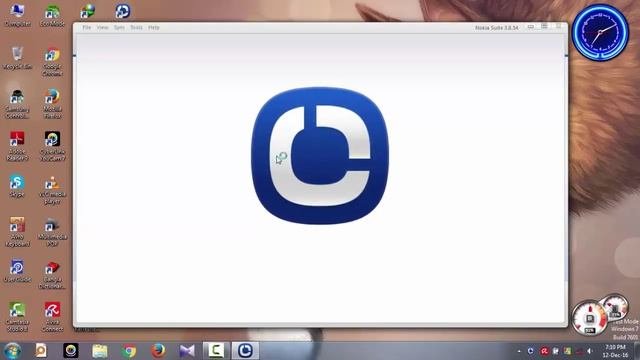This screenshot has width=640, height=360.
Task: Select the User Guide desktop shortcut
Action: coord(17,271)
